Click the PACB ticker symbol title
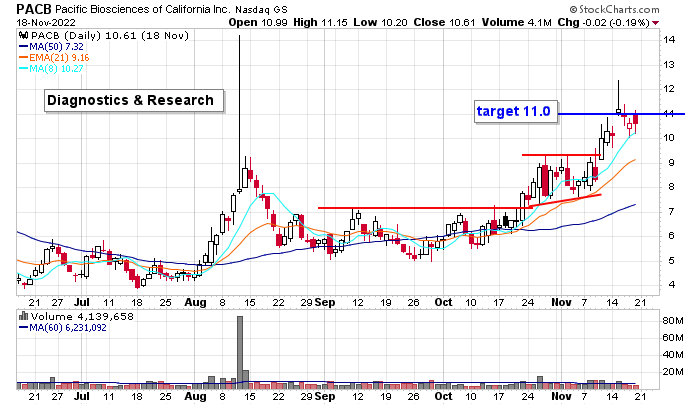The image size is (700, 405). click(x=34, y=9)
